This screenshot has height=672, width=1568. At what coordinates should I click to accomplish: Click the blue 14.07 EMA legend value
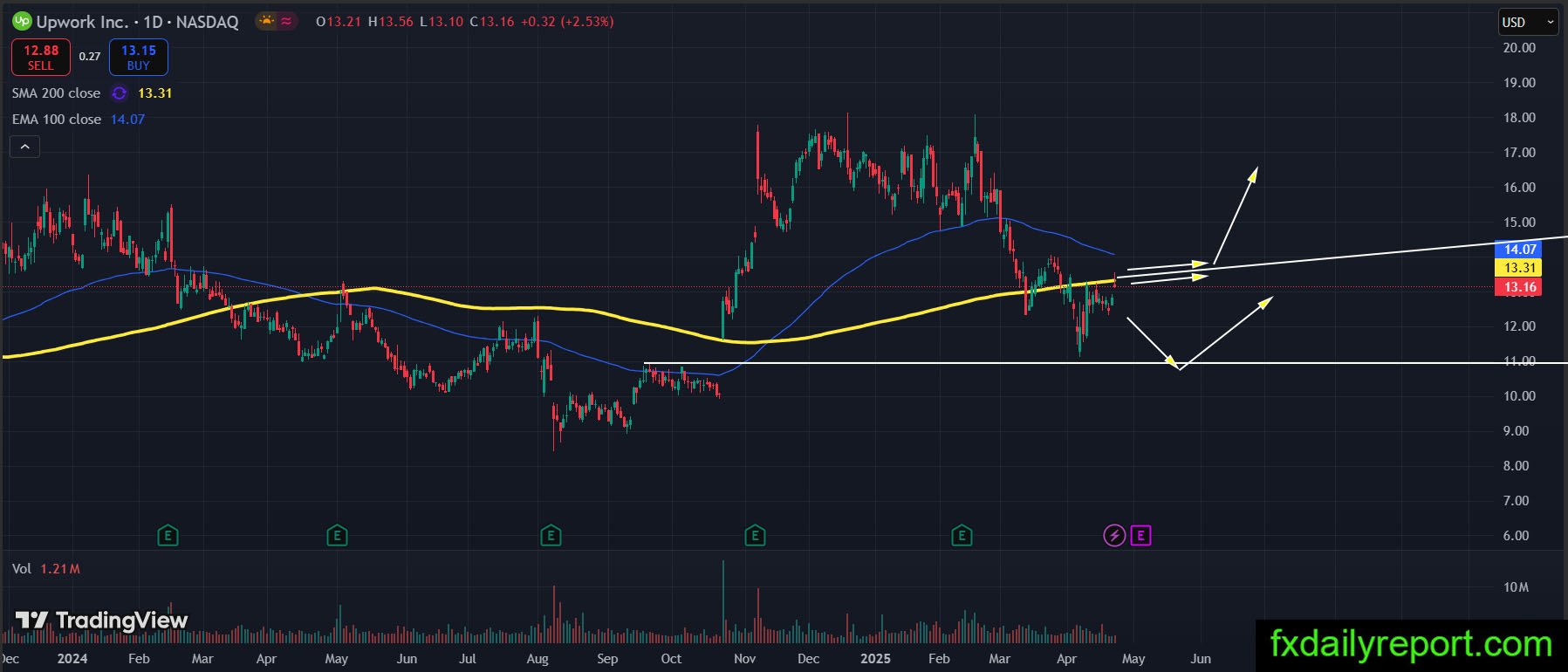(127, 120)
